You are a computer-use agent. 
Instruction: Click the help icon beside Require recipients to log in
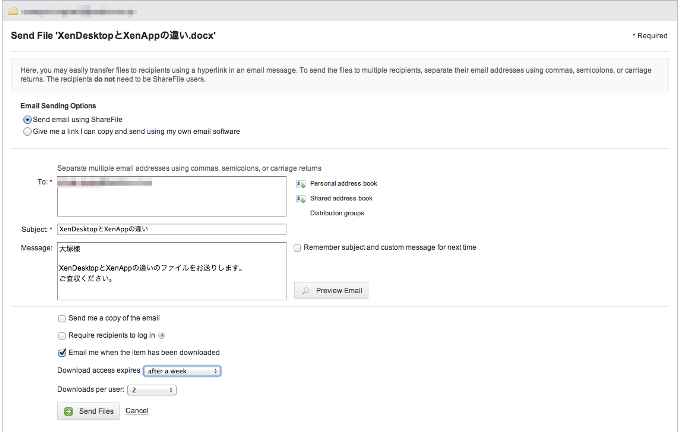162,335
